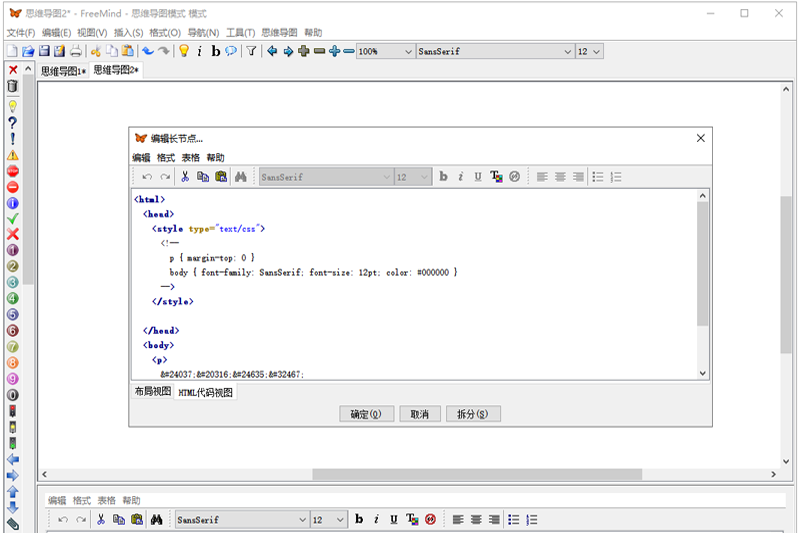Image resolution: width=800 pixels, height=533 pixels.
Task: Add the green check mark icon
Action: click(13, 219)
